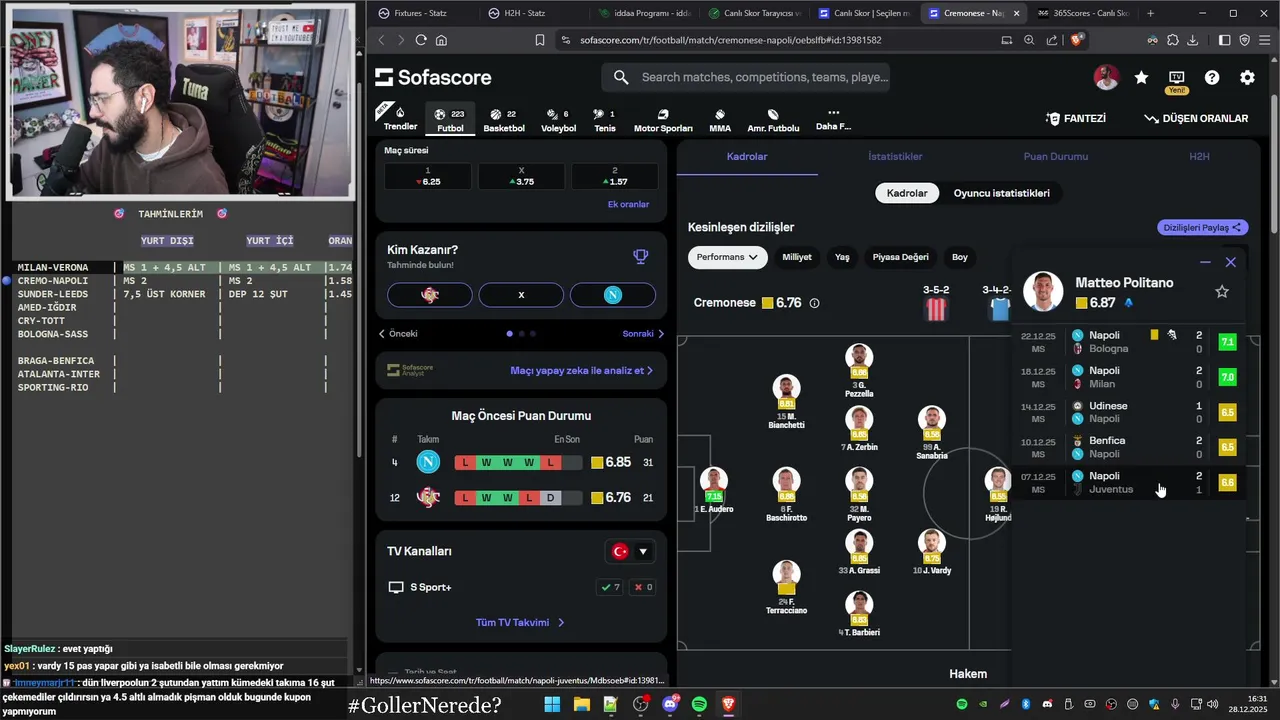The height and width of the screenshot is (720, 1280).
Task: Open the MMA sport section
Action: (719, 119)
